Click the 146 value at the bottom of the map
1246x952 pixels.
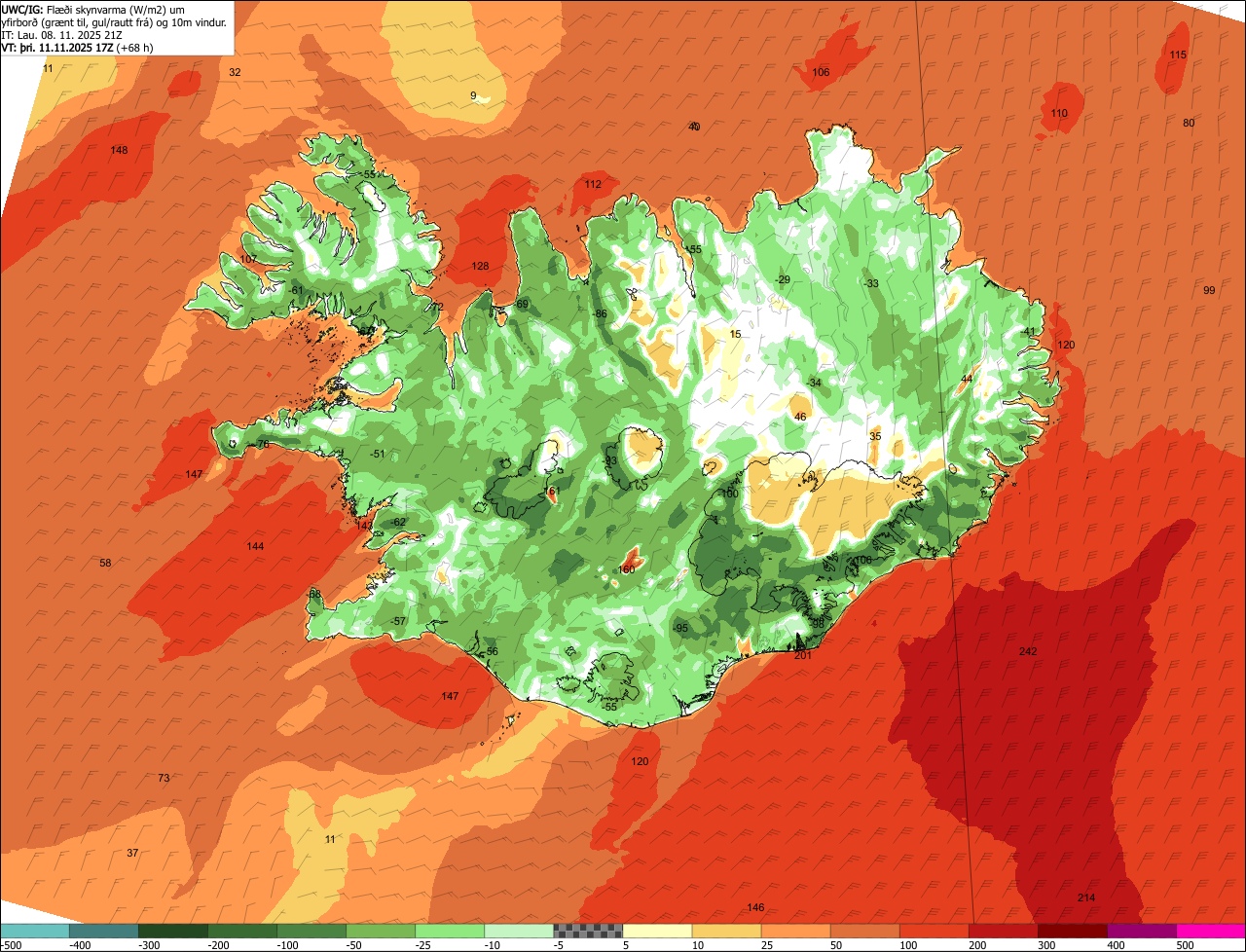[755, 907]
